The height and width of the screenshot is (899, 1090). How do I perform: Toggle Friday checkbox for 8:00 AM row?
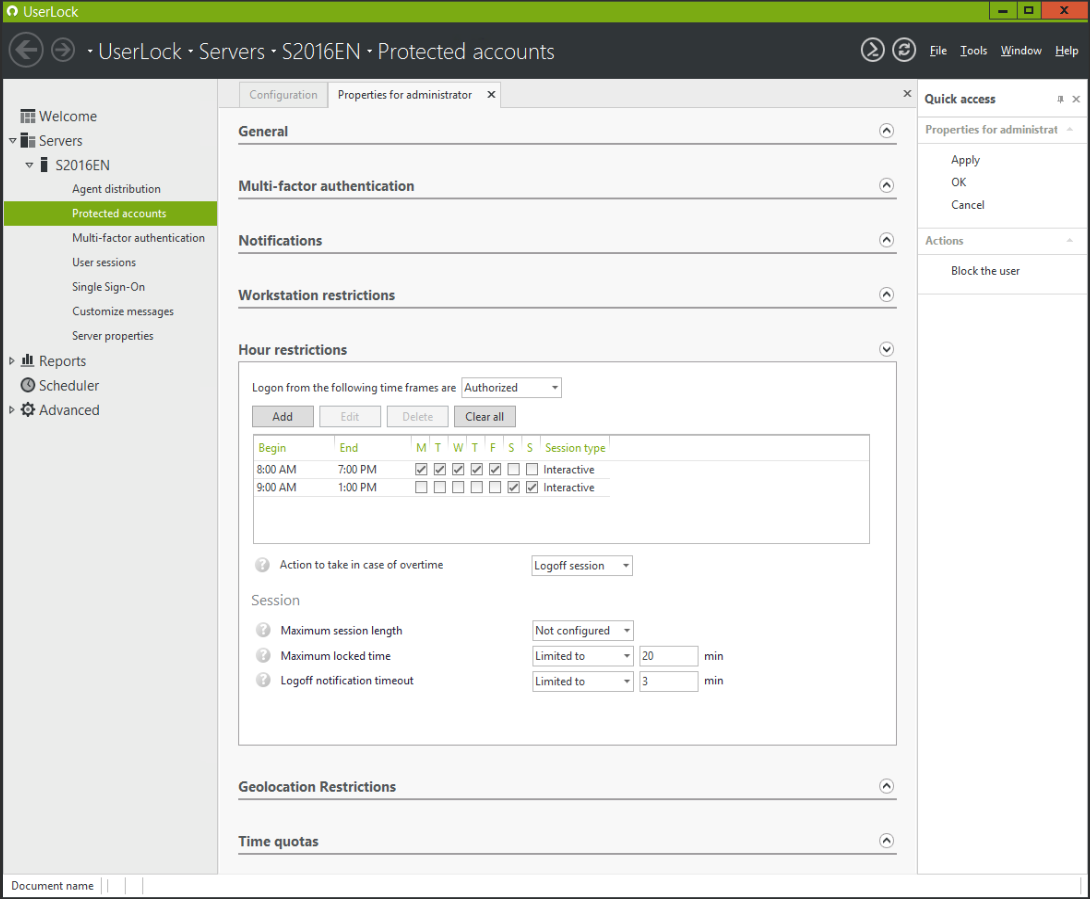[495, 469]
